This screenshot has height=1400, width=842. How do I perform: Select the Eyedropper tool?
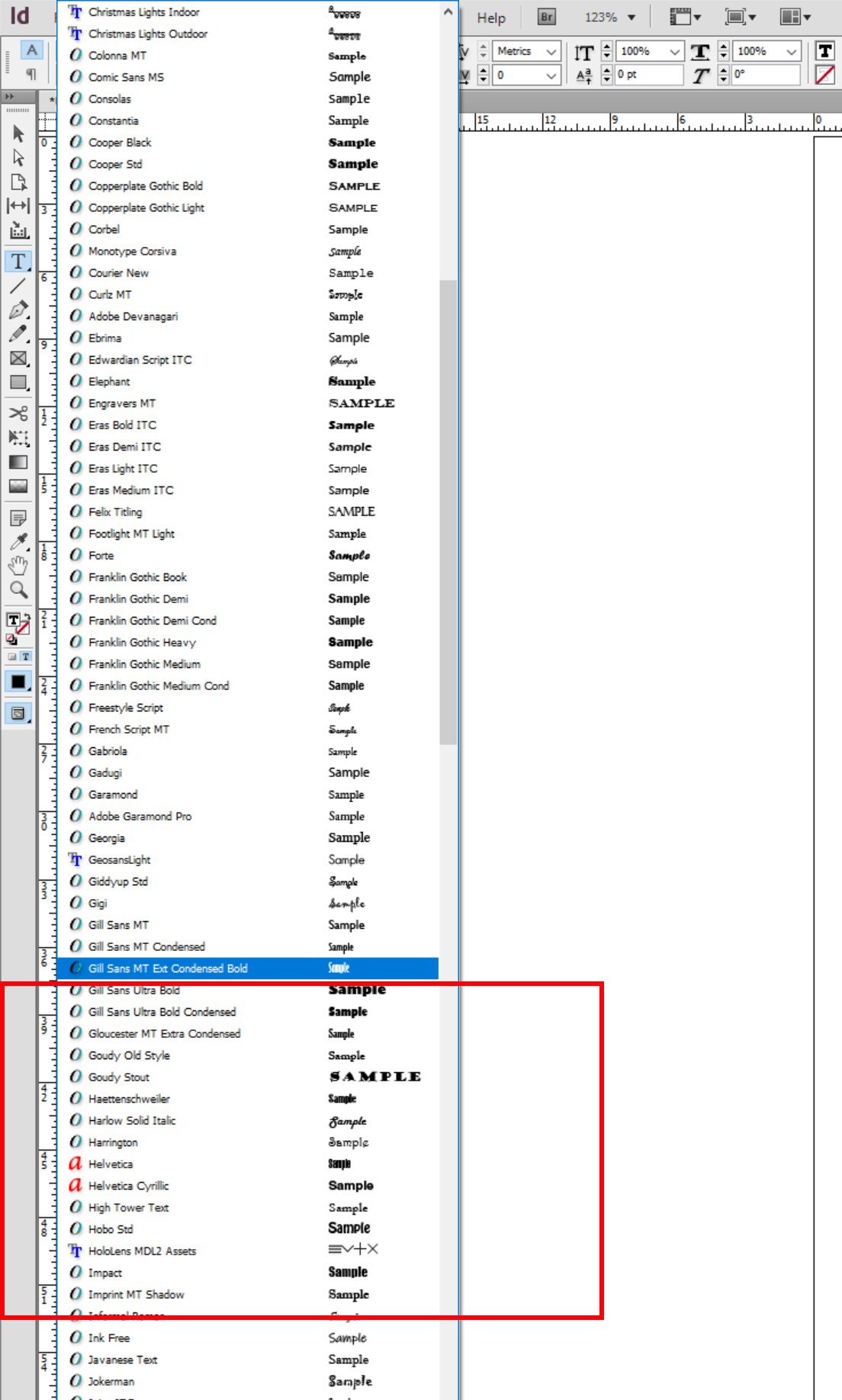point(18,542)
